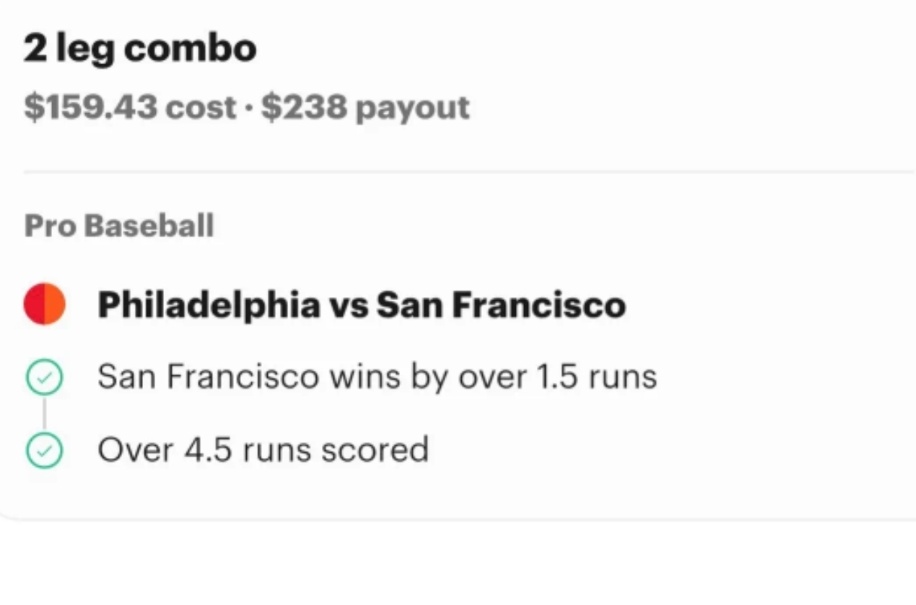Click the "$159.43 cost" amount
The image size is (916, 605).
[x=130, y=107]
